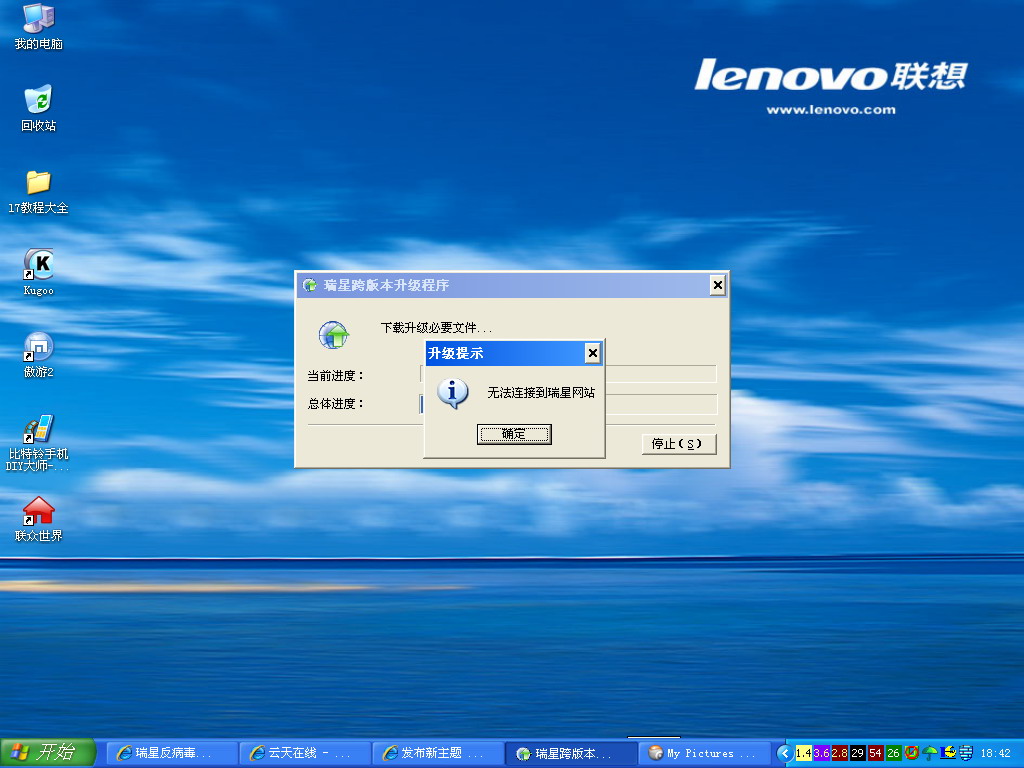Click 确定 in the 升级提示 dialog
This screenshot has height=768, width=1024.
514,434
